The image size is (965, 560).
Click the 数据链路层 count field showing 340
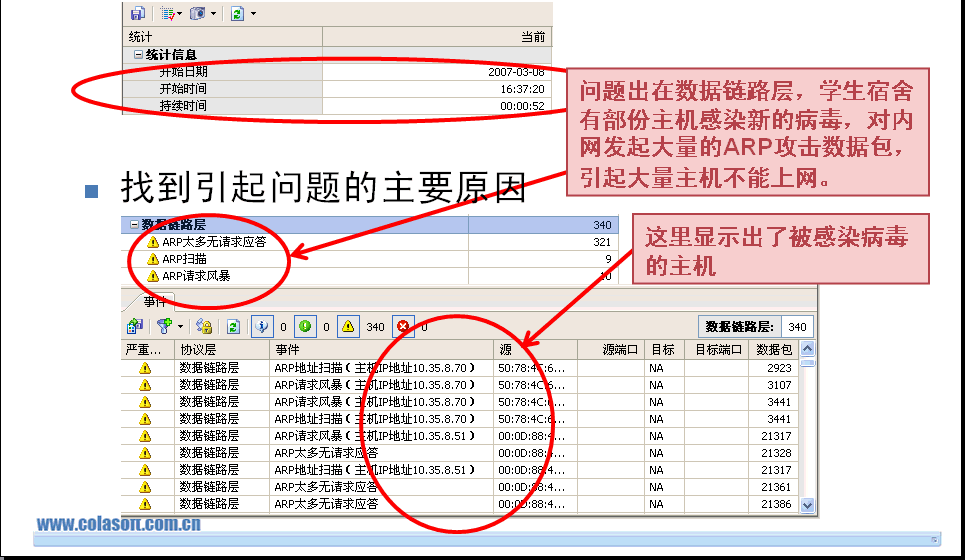click(797, 327)
